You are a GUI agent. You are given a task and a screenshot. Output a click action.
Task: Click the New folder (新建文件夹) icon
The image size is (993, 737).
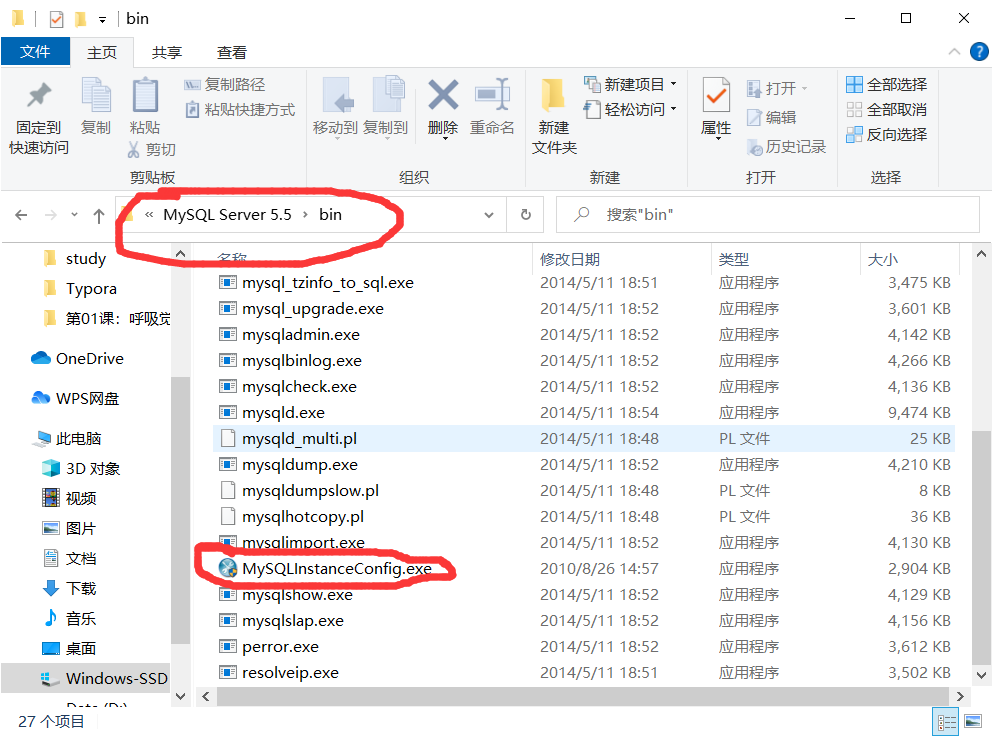pos(553,95)
